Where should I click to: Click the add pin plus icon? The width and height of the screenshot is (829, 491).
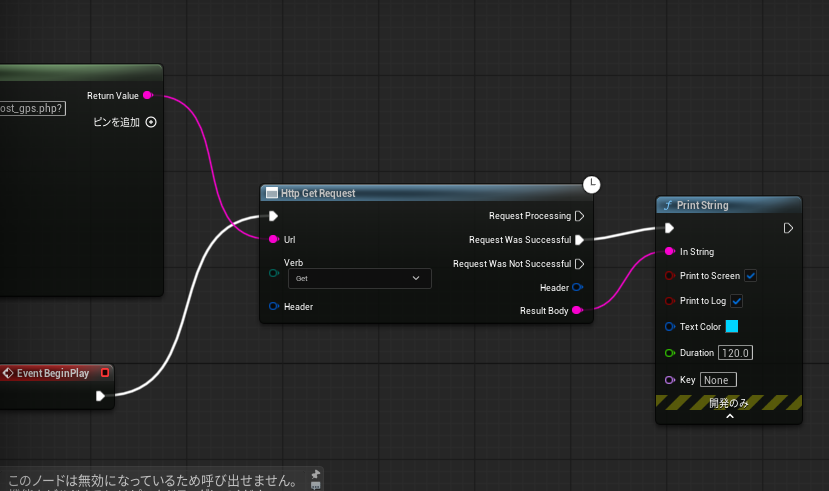tap(151, 122)
